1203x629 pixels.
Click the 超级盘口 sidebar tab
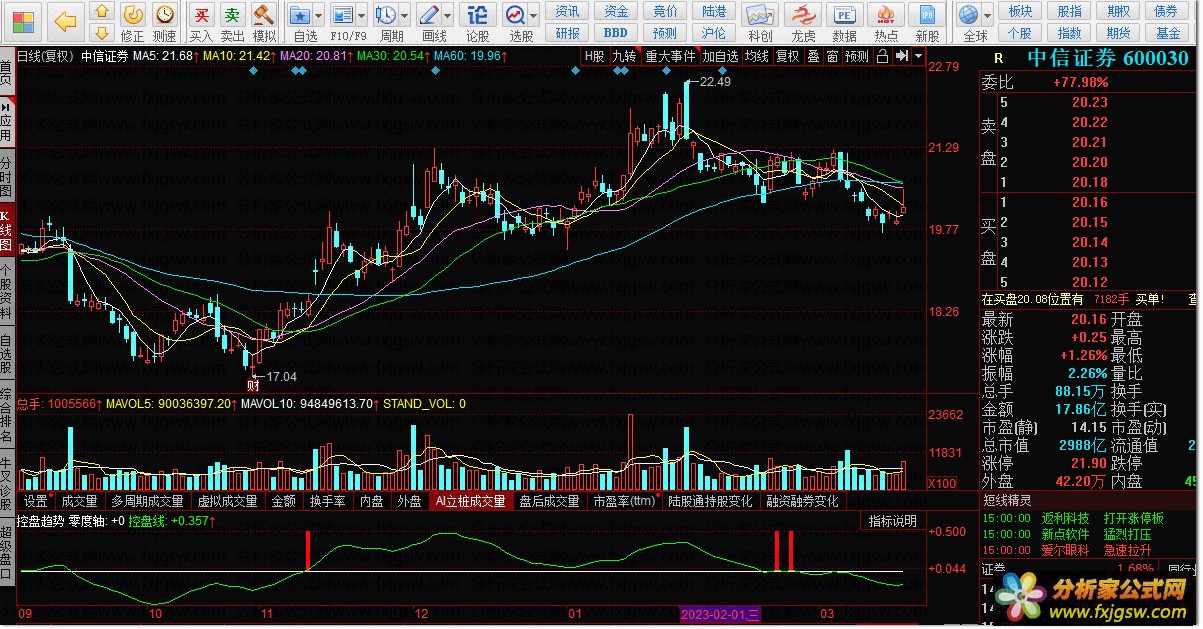click(7, 553)
